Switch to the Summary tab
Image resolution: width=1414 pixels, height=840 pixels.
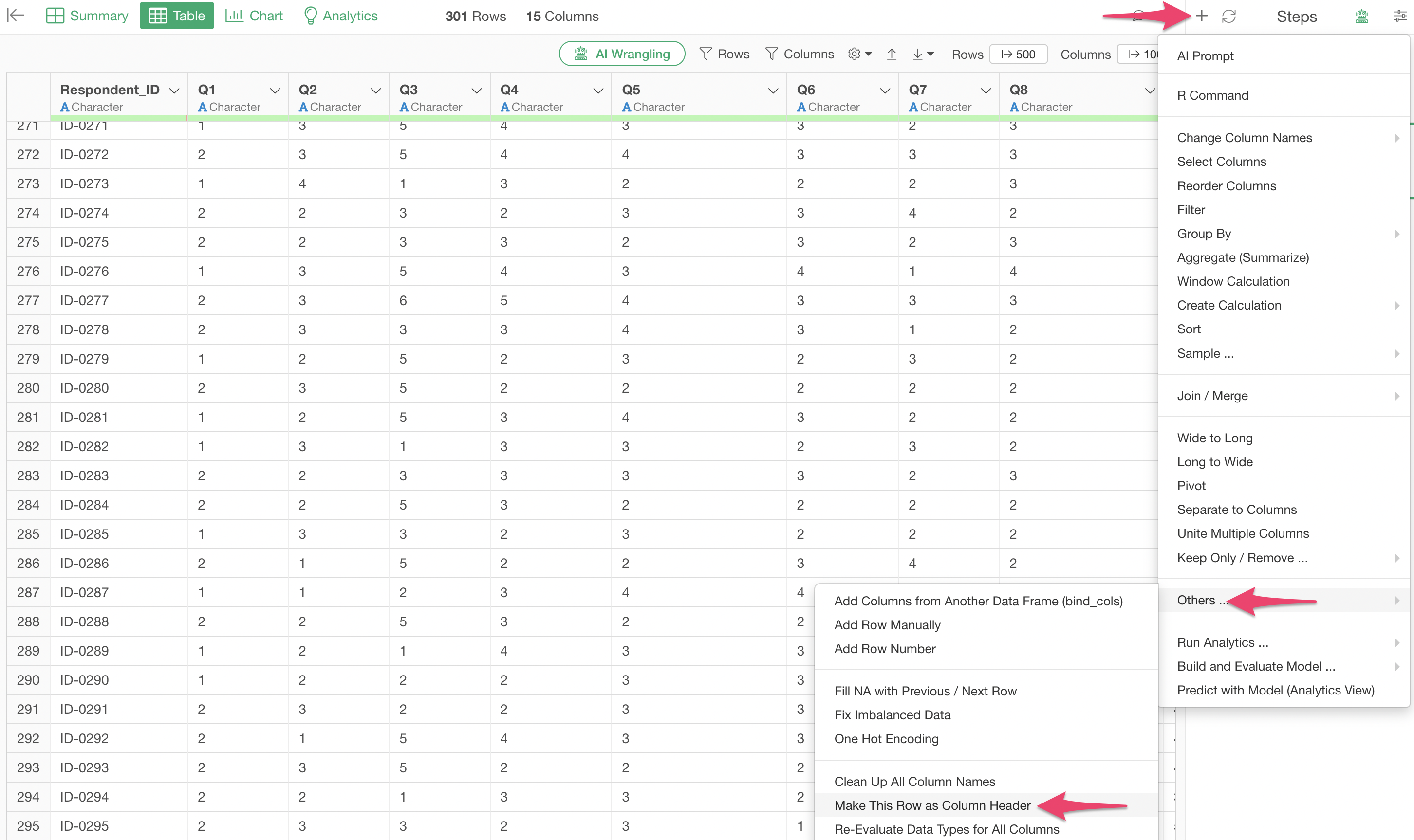(x=87, y=16)
